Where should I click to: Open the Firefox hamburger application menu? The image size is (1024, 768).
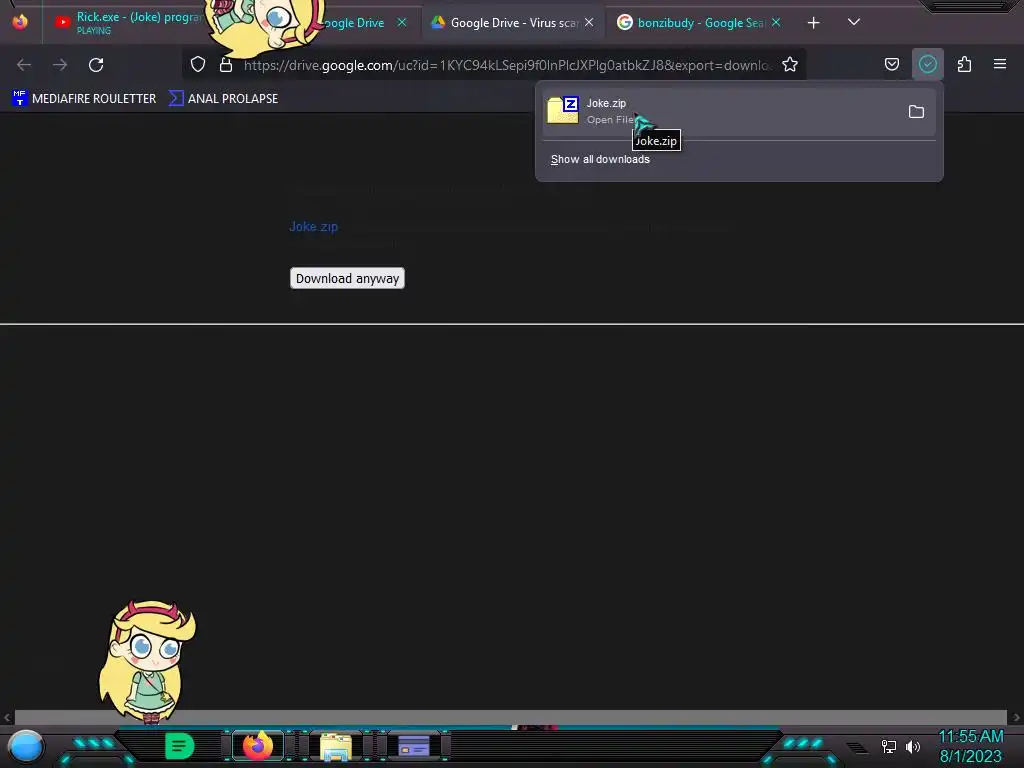tap(1000, 64)
